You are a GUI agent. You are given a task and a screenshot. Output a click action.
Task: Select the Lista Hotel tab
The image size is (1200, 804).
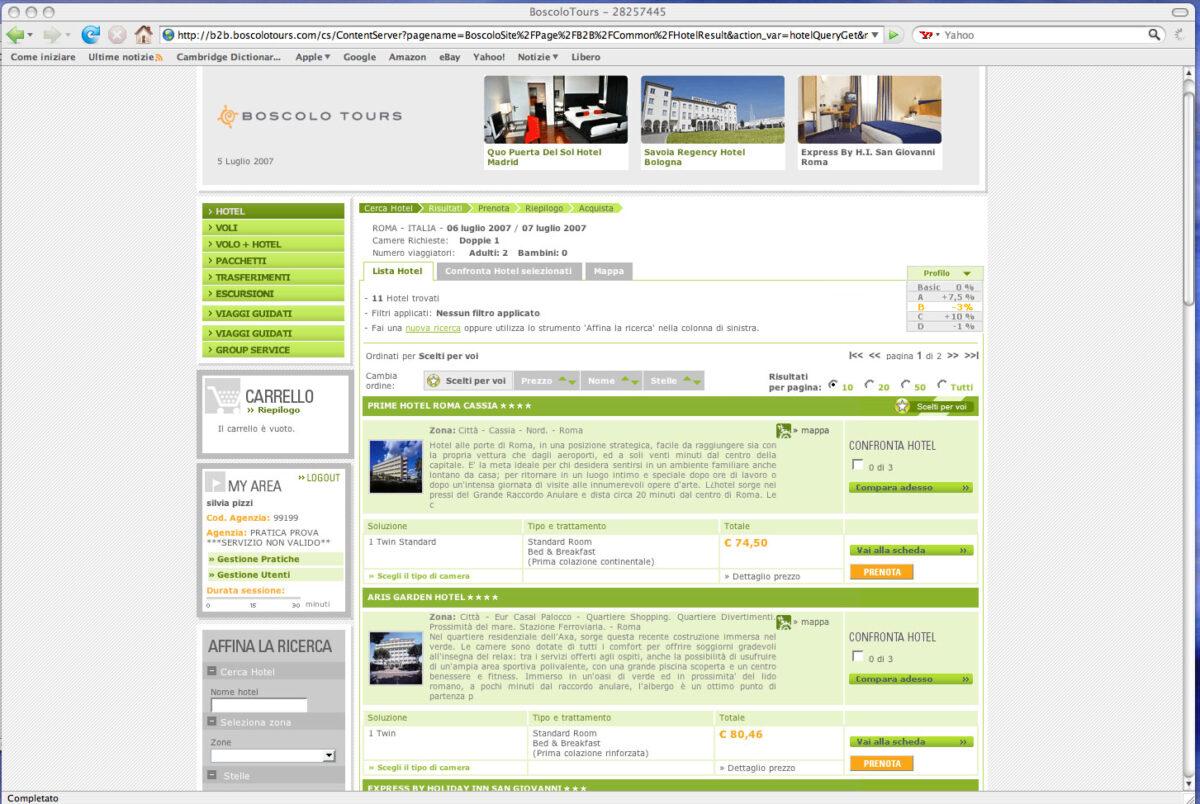click(397, 271)
